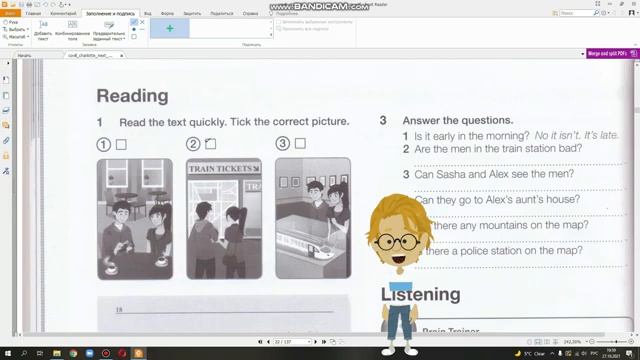The image size is (640, 360).
Task: Select the line mark stamp
Action: [x=142, y=29]
